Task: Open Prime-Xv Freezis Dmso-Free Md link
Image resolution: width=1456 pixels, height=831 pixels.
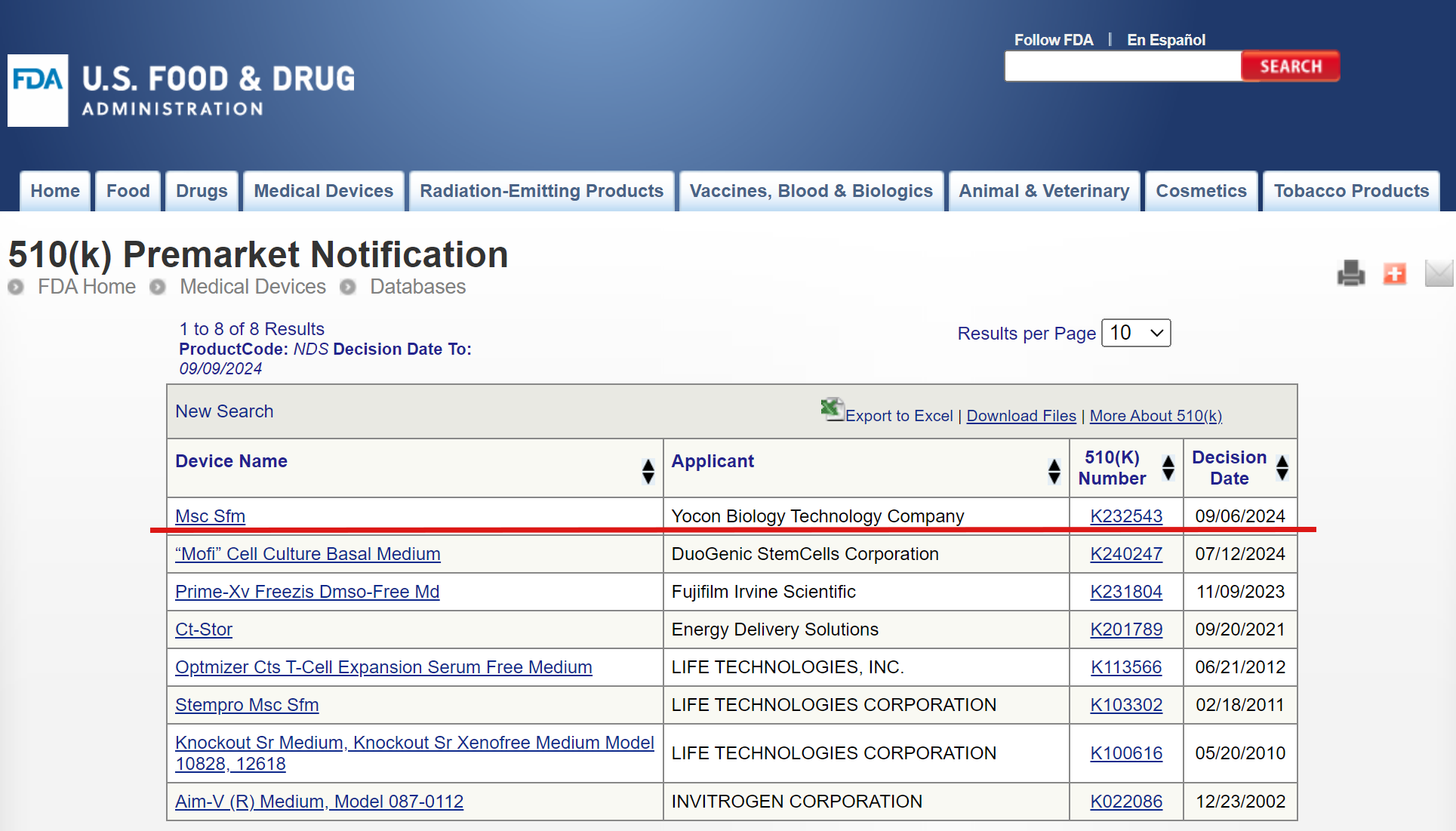Action: [x=307, y=592]
